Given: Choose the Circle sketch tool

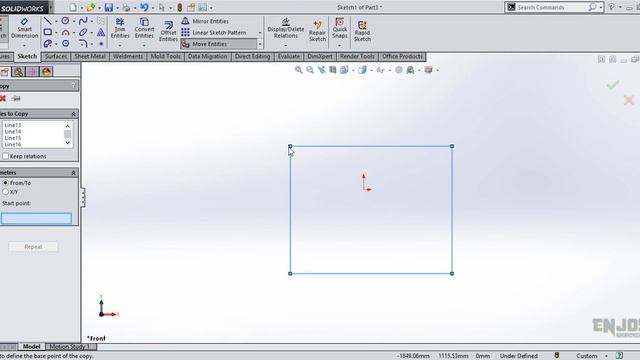Looking at the screenshot, I should (65, 21).
